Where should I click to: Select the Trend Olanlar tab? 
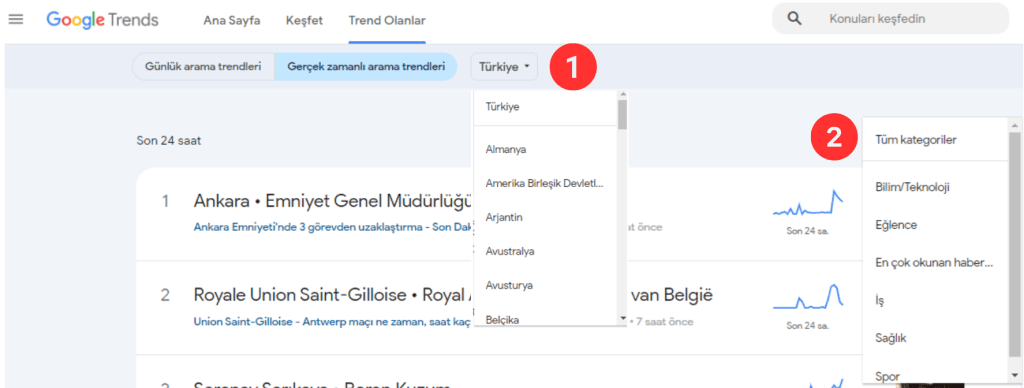(x=387, y=20)
